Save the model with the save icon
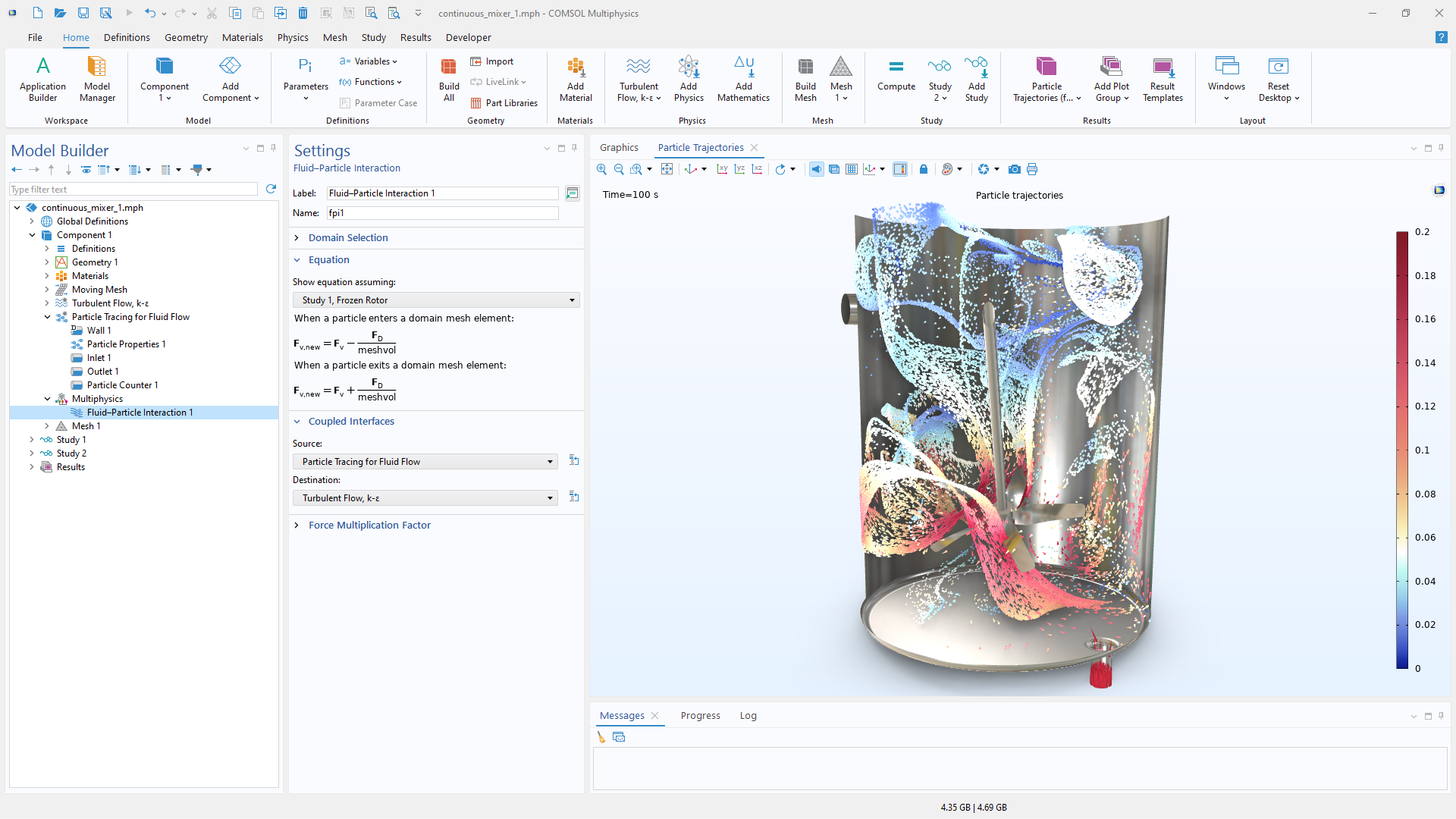This screenshot has width=1456, height=819. tap(83, 13)
